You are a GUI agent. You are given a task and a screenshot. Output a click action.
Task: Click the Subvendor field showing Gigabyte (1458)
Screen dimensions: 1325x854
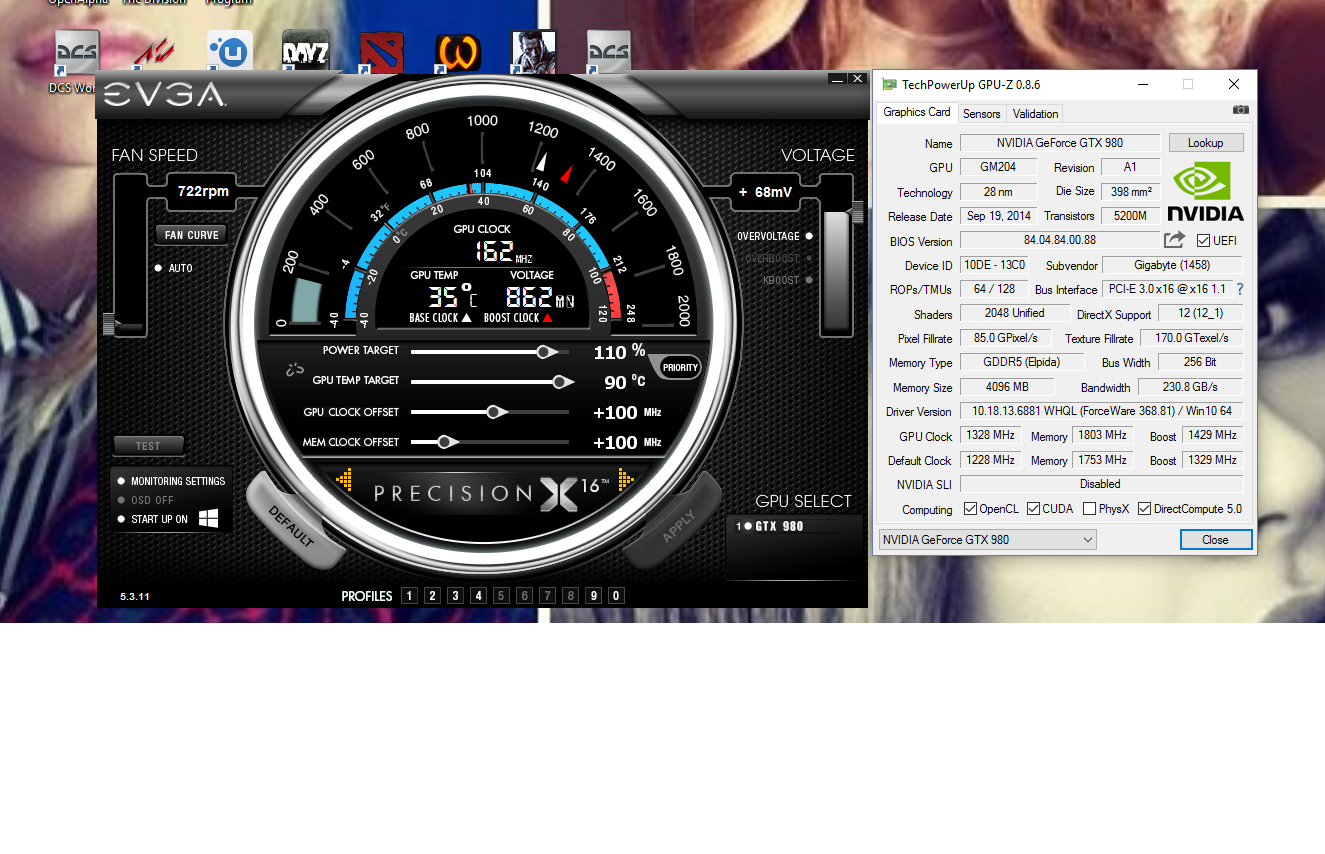tap(1172, 265)
